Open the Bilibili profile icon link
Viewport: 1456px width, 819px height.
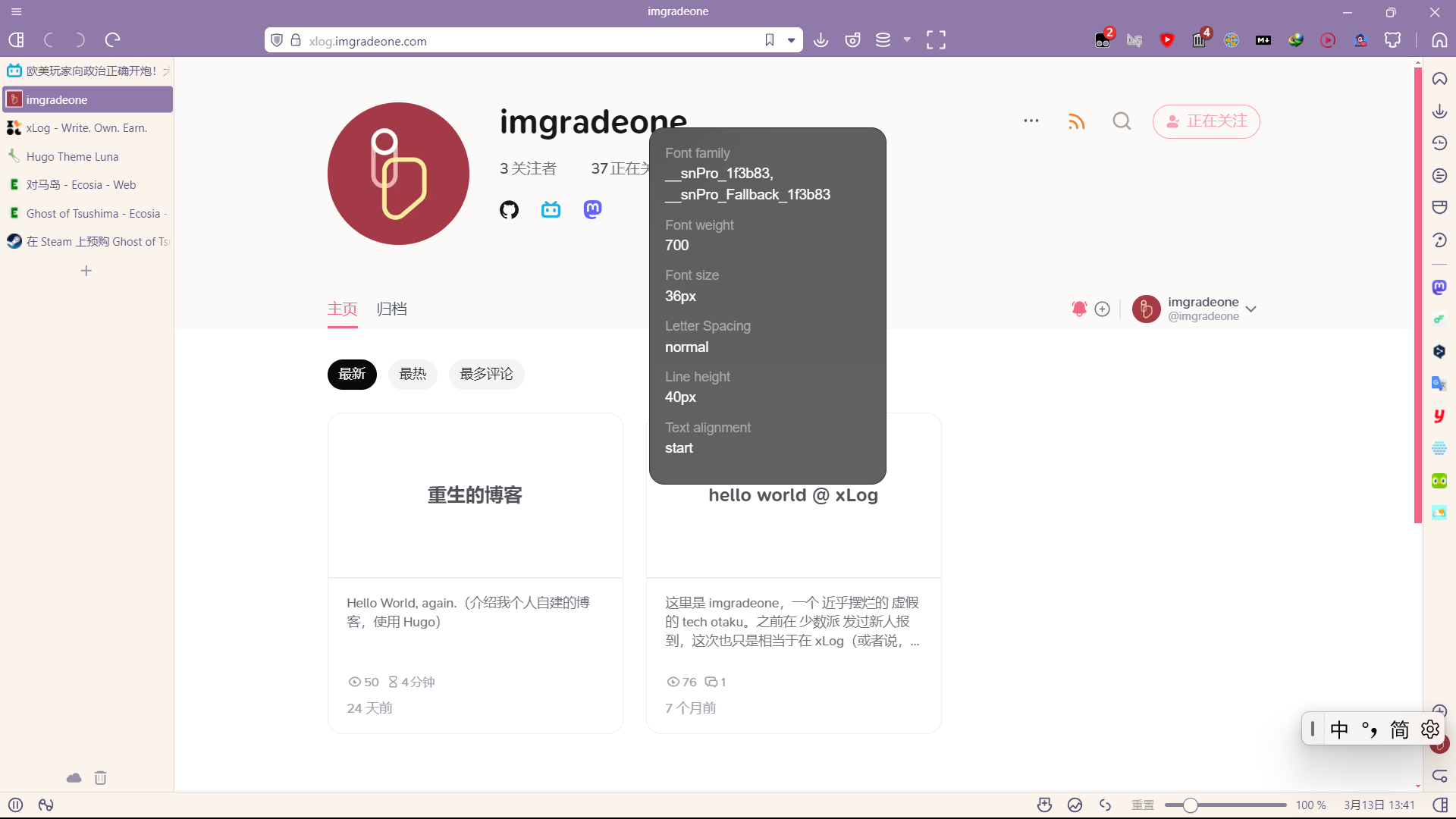point(551,209)
